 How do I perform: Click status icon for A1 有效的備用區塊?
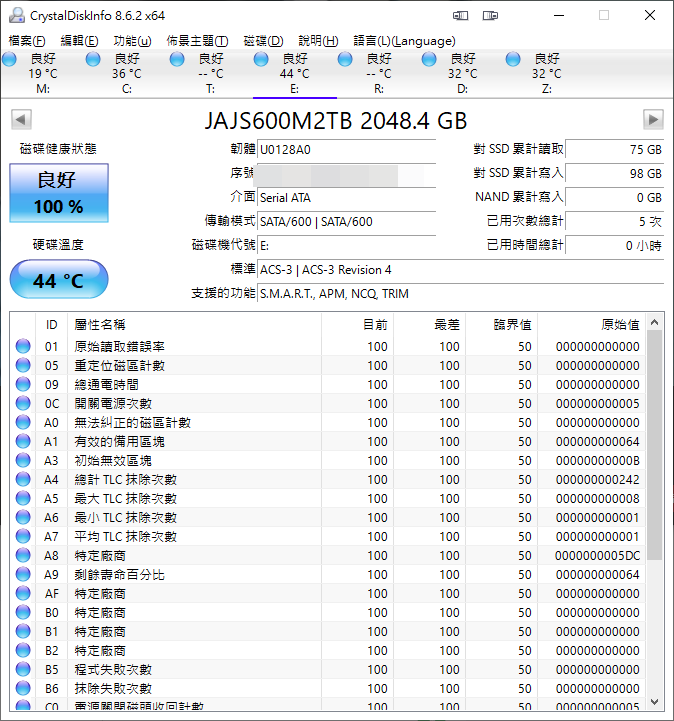coord(23,441)
